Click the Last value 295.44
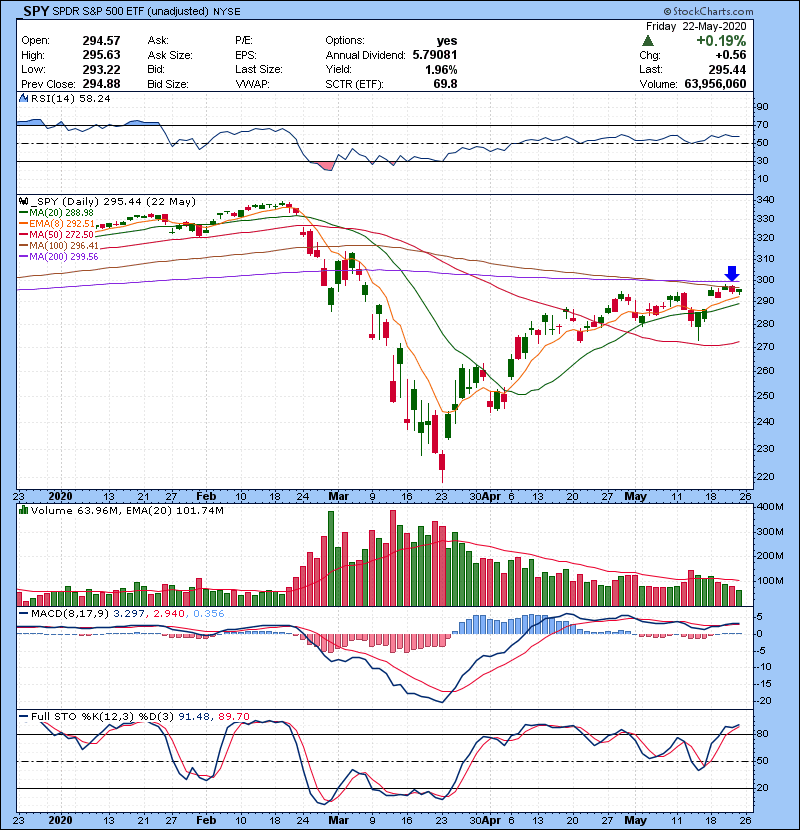Image resolution: width=800 pixels, height=830 pixels. [x=727, y=69]
